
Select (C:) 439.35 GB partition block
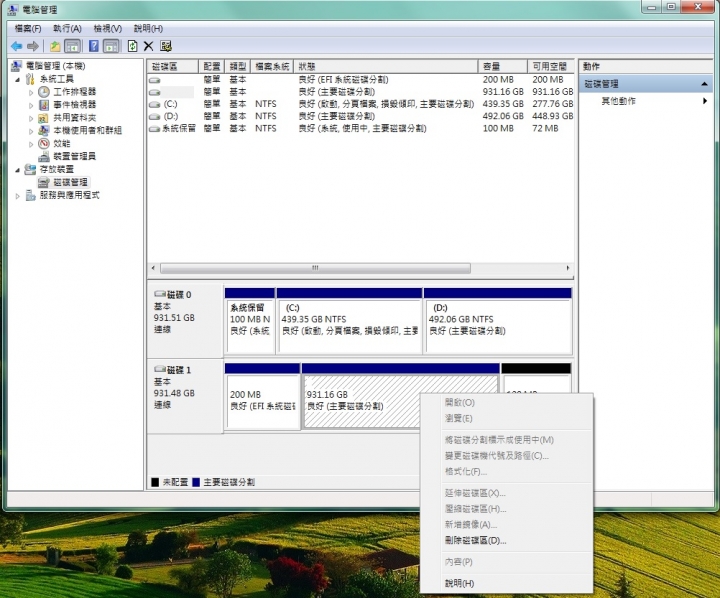pos(349,322)
